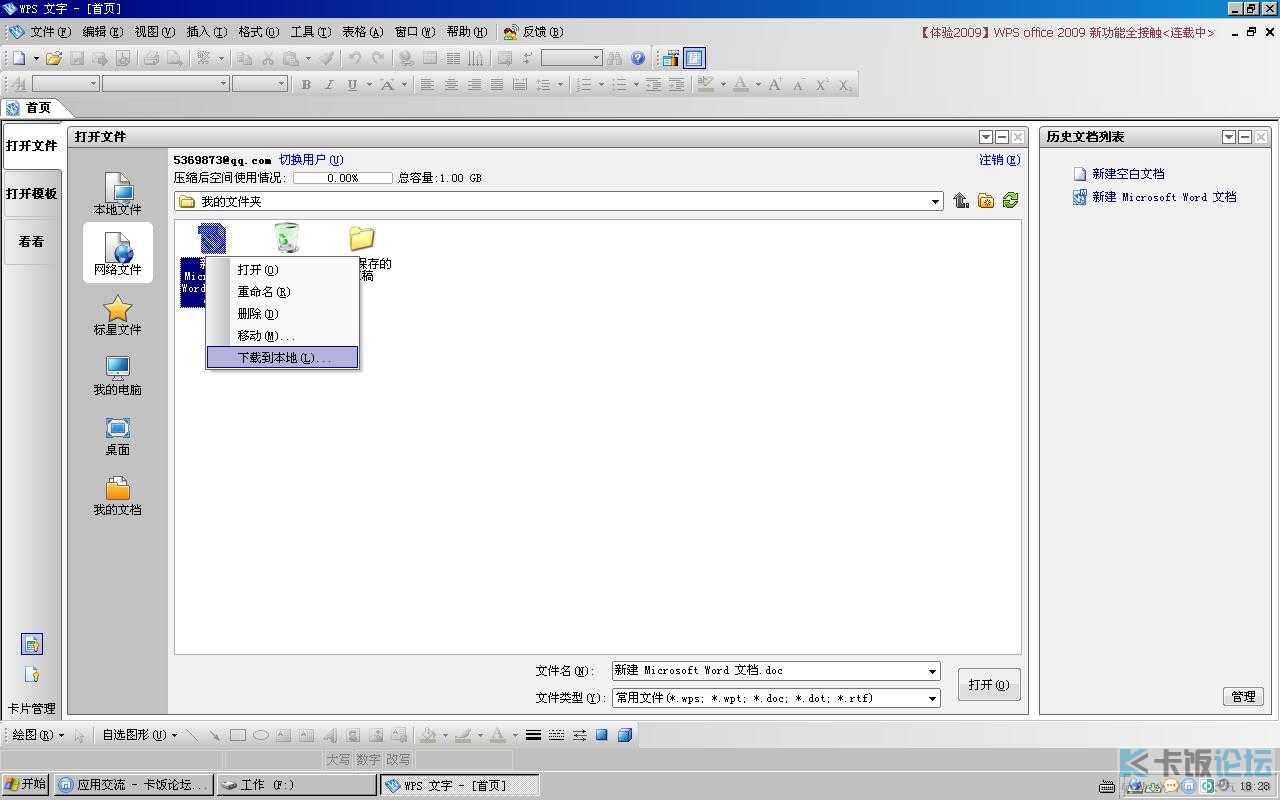1280x800 pixels.
Task: Open 我的电脑 location
Action: 118,376
